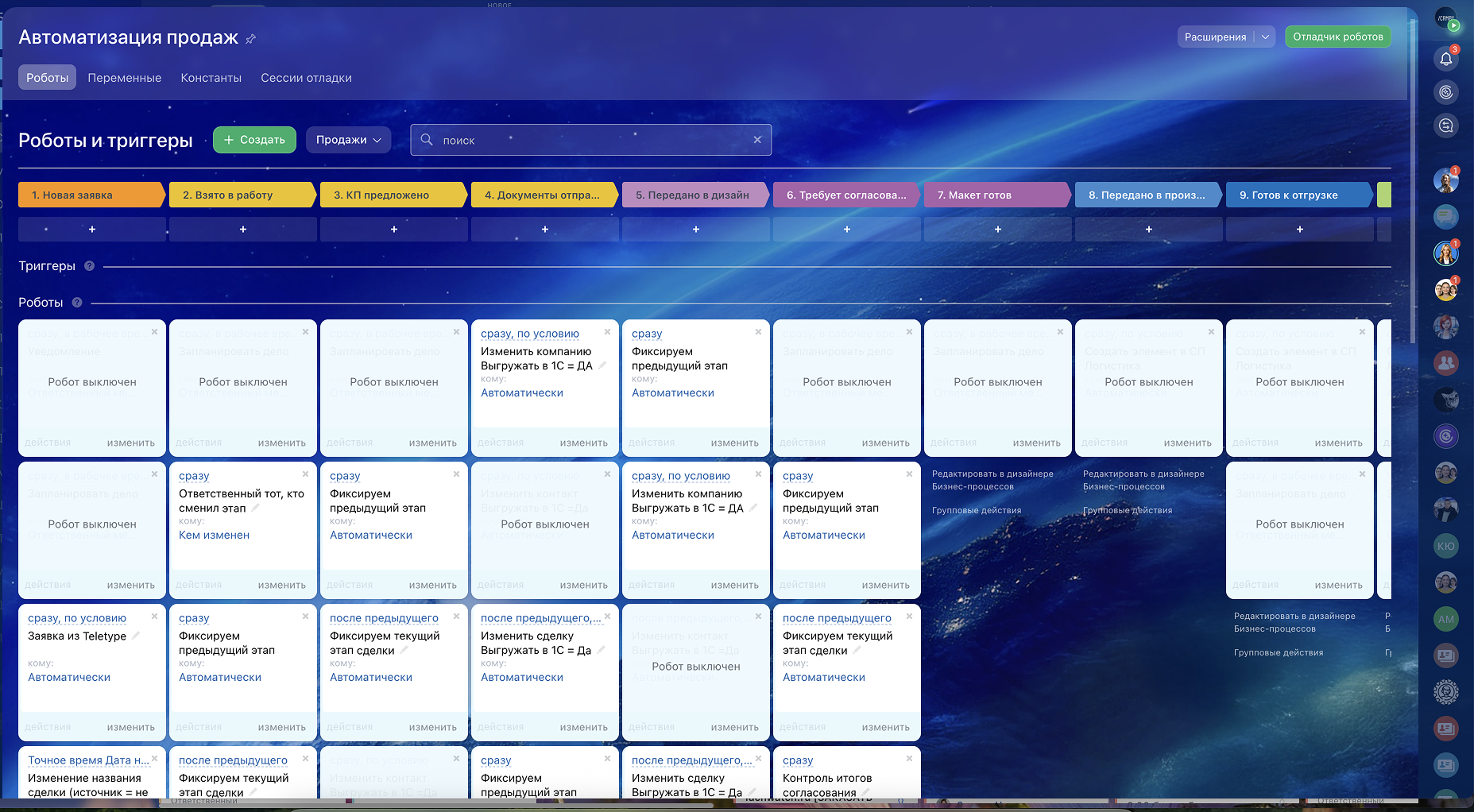This screenshot has width=1474, height=812.
Task: Open сразу, по условию on Заявка из Teletype card
Action: point(77,618)
